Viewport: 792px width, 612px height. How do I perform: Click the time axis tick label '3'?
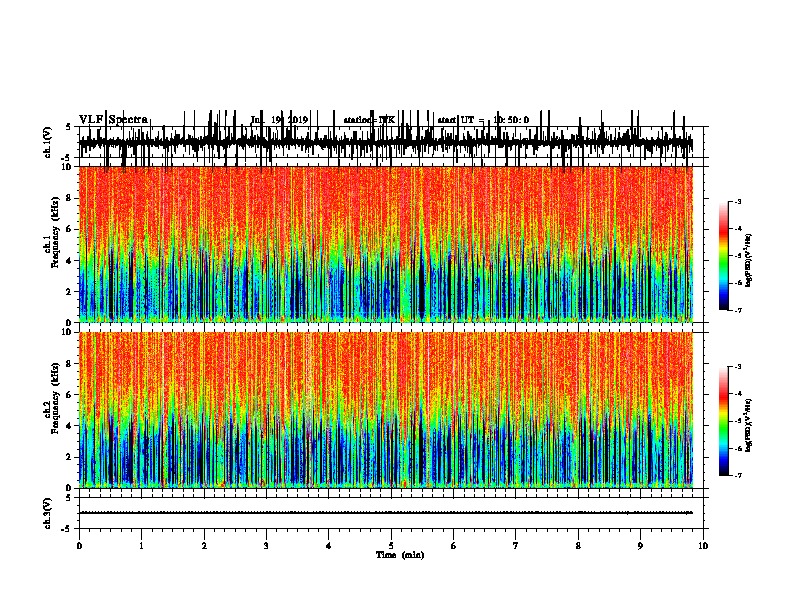coord(266,546)
